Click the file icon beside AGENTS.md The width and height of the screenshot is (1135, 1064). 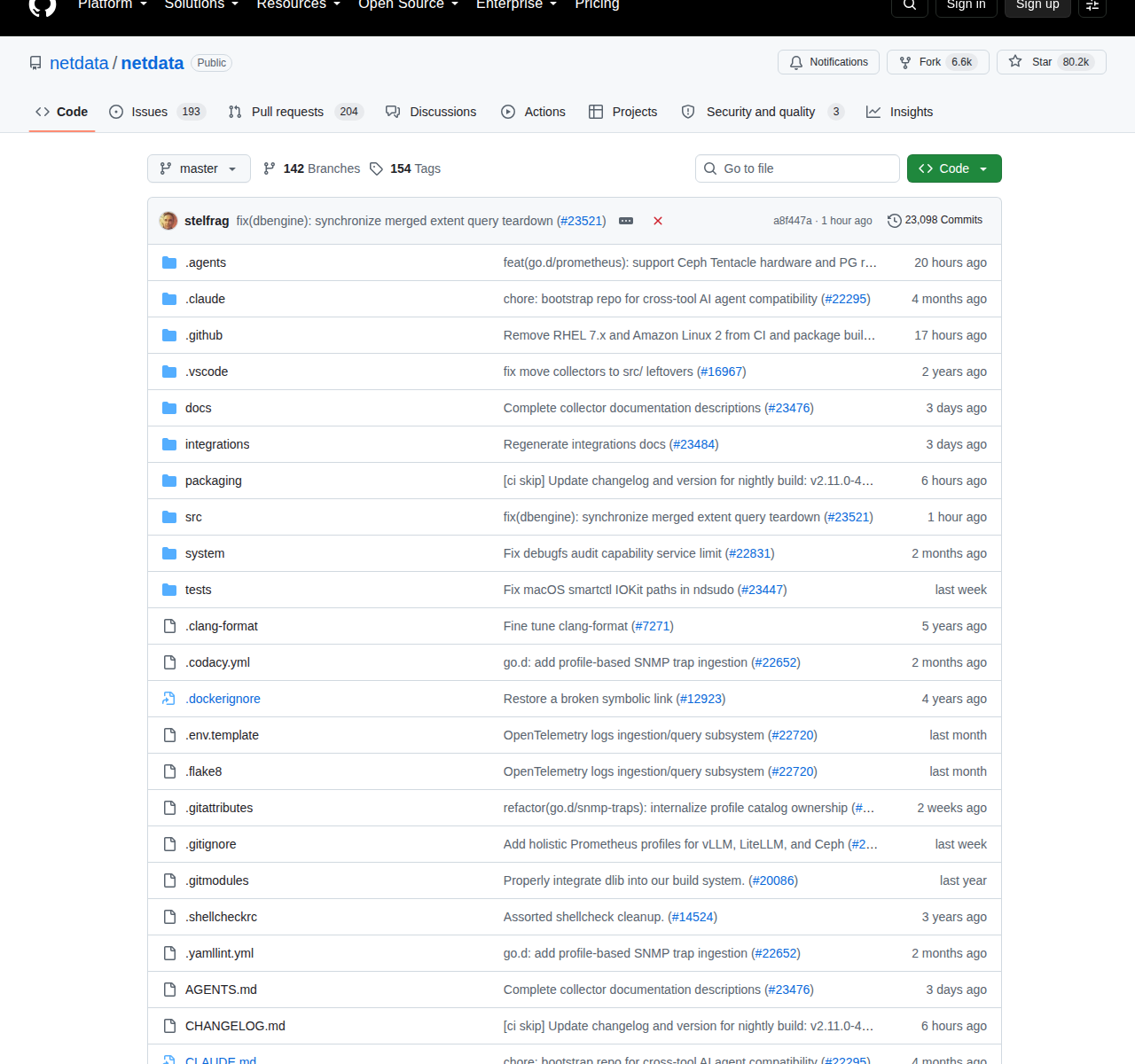pos(169,990)
